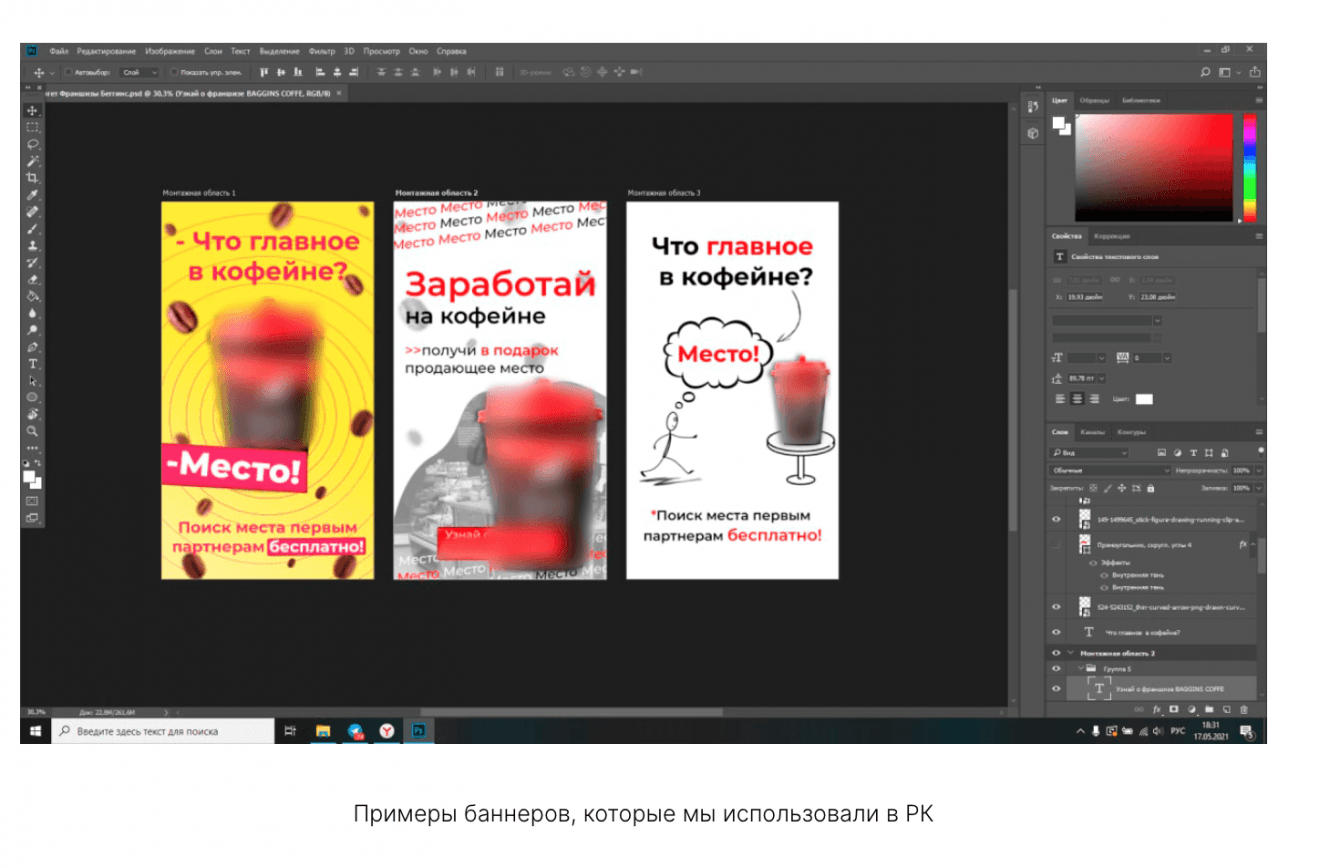Select the Healing Brush tool
The width and height of the screenshot is (1340, 868).
coord(33,212)
